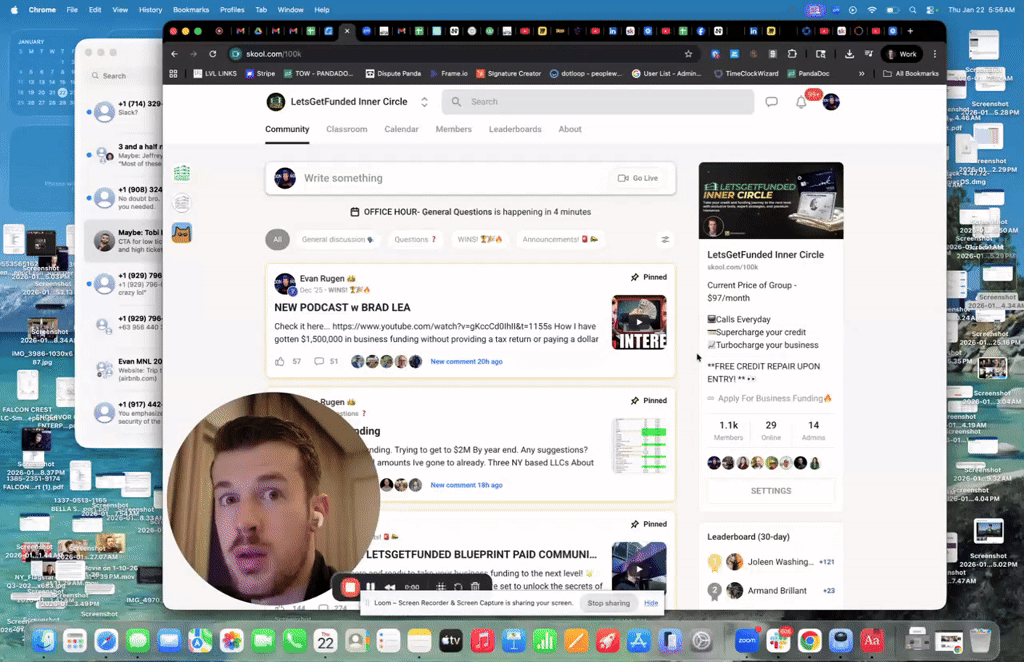Switch to the Classroom tab
The height and width of the screenshot is (662, 1024).
click(347, 129)
